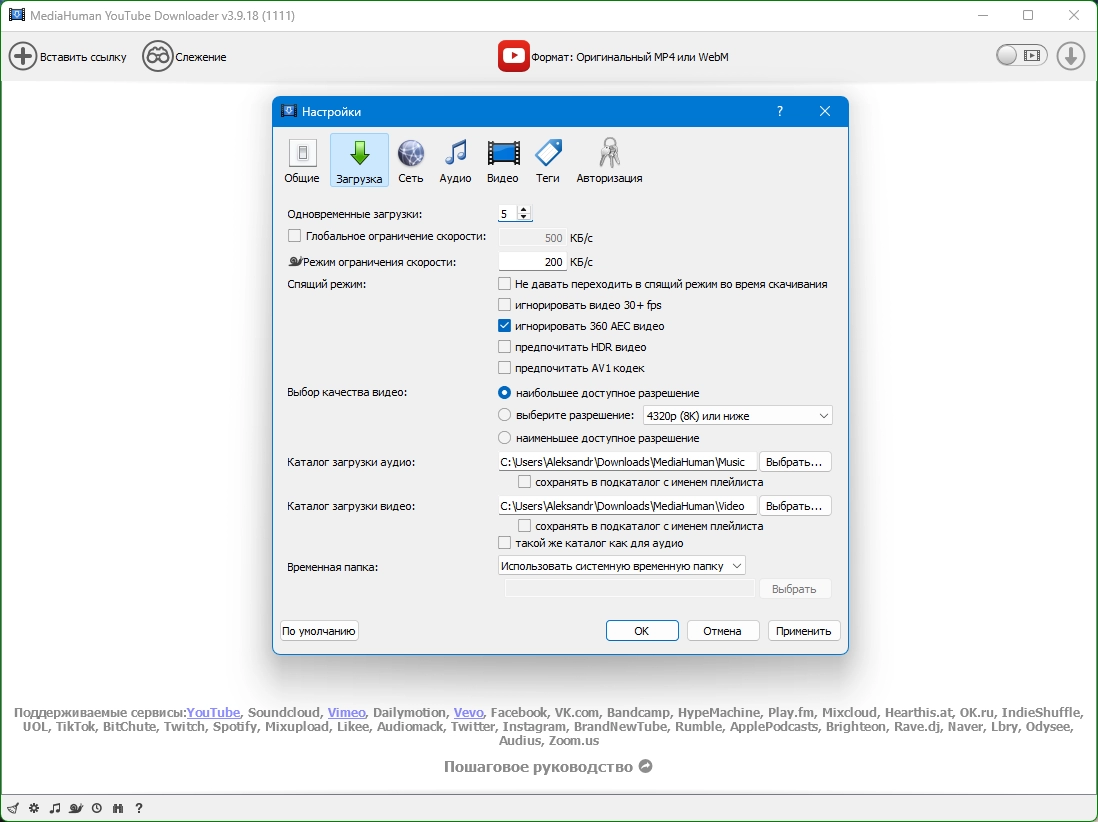Open the Авторизация settings tab
The width and height of the screenshot is (1098, 822).
pyautogui.click(x=609, y=160)
